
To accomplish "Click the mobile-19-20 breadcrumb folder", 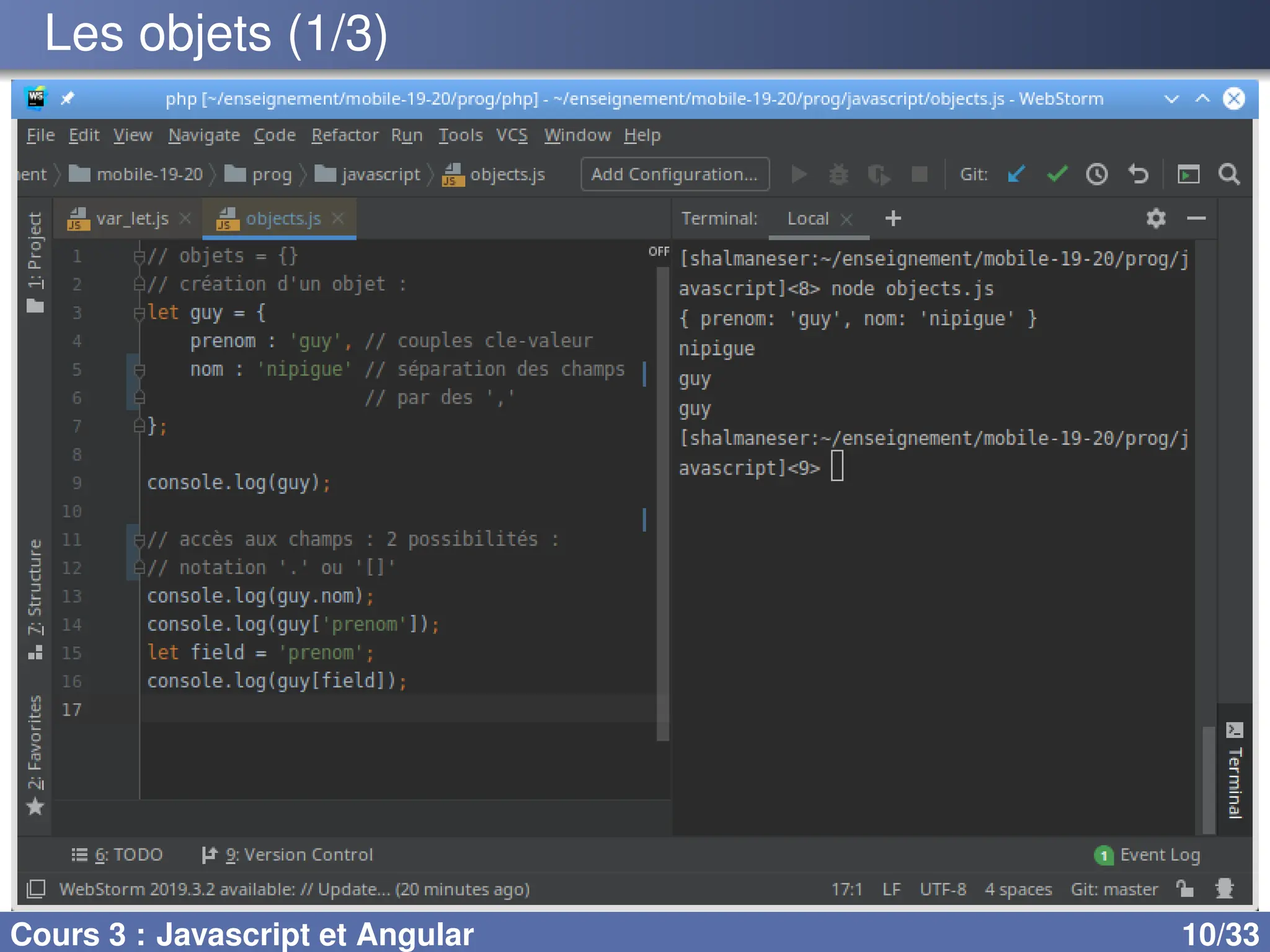I will (x=136, y=174).
